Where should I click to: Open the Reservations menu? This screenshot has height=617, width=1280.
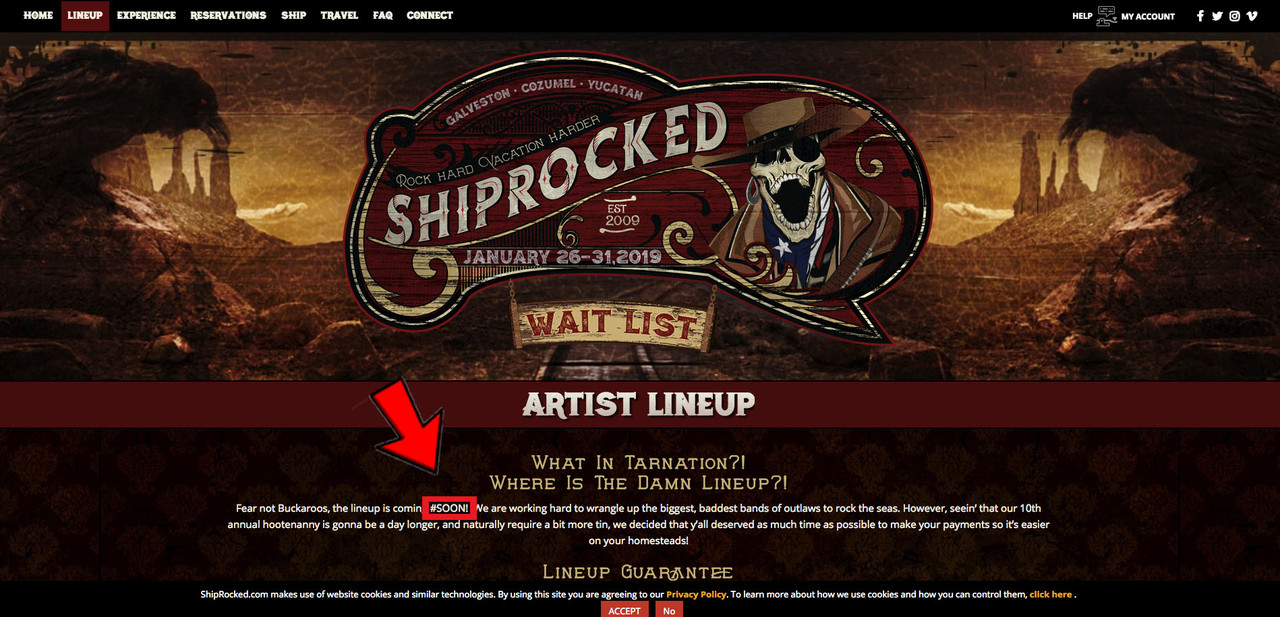(x=228, y=16)
